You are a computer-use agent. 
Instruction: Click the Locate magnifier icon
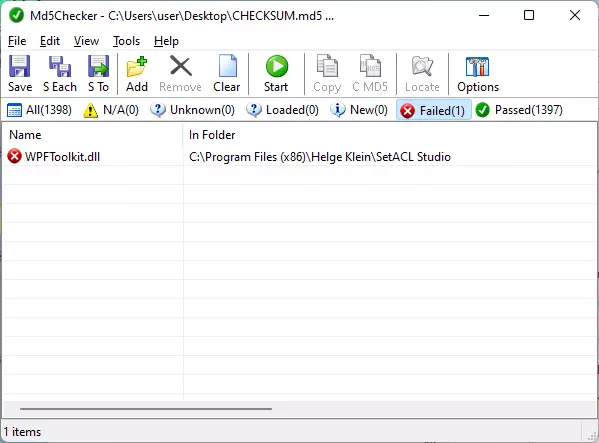pos(422,66)
